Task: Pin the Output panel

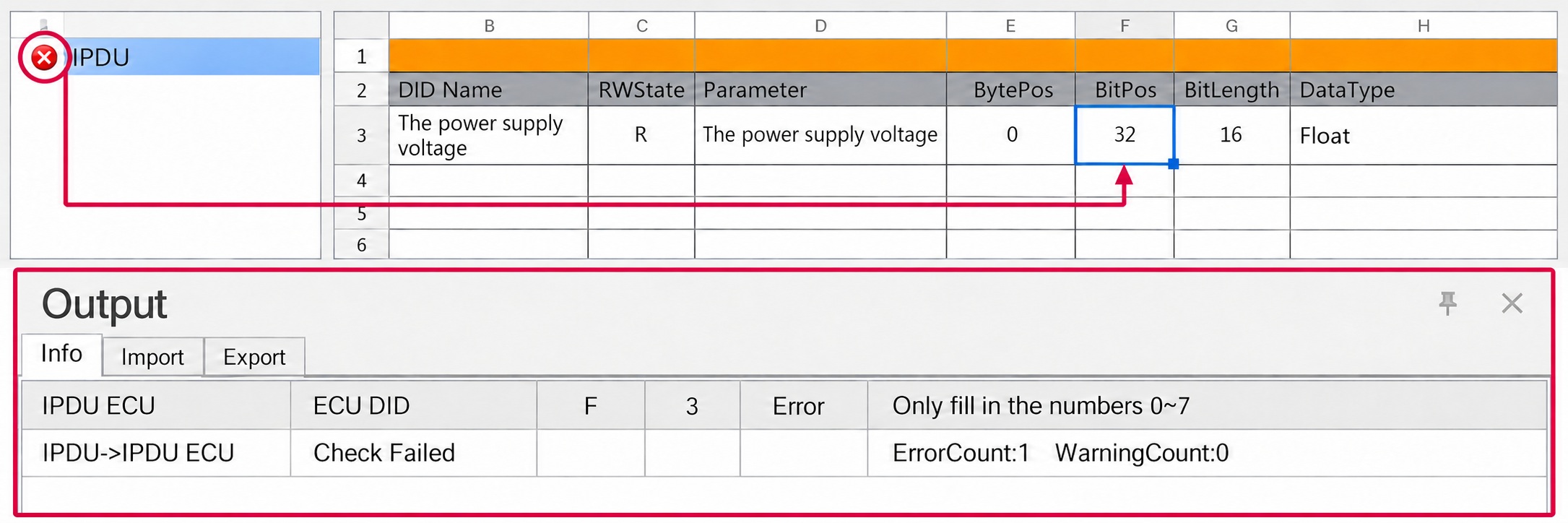Action: (1447, 303)
